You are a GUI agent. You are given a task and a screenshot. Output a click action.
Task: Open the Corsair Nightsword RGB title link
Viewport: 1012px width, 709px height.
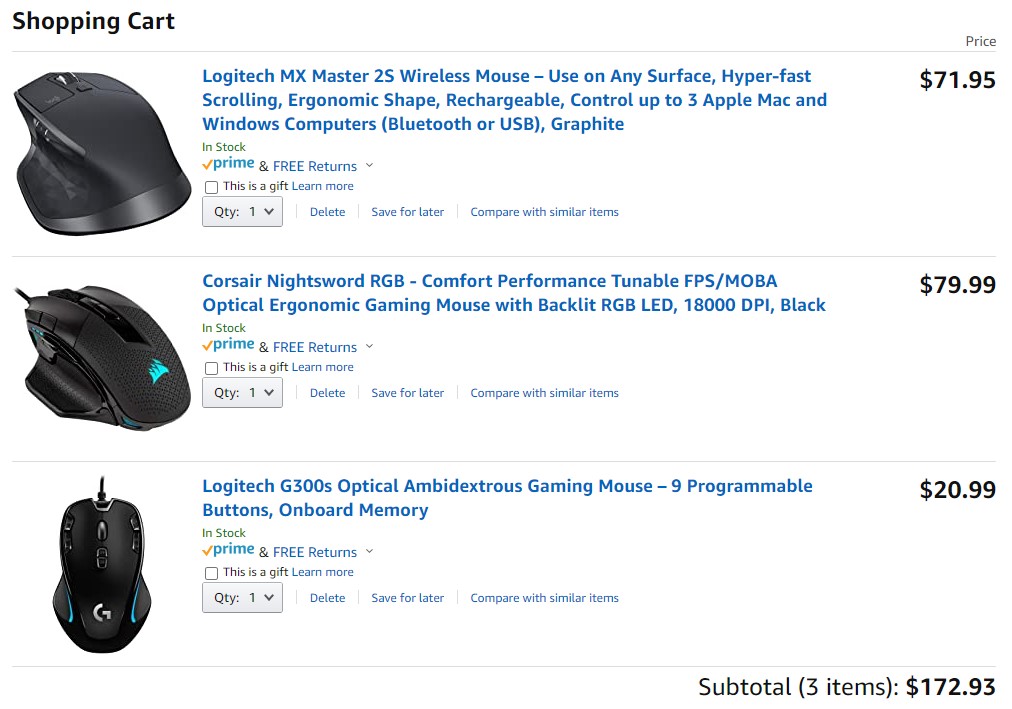[489, 282]
